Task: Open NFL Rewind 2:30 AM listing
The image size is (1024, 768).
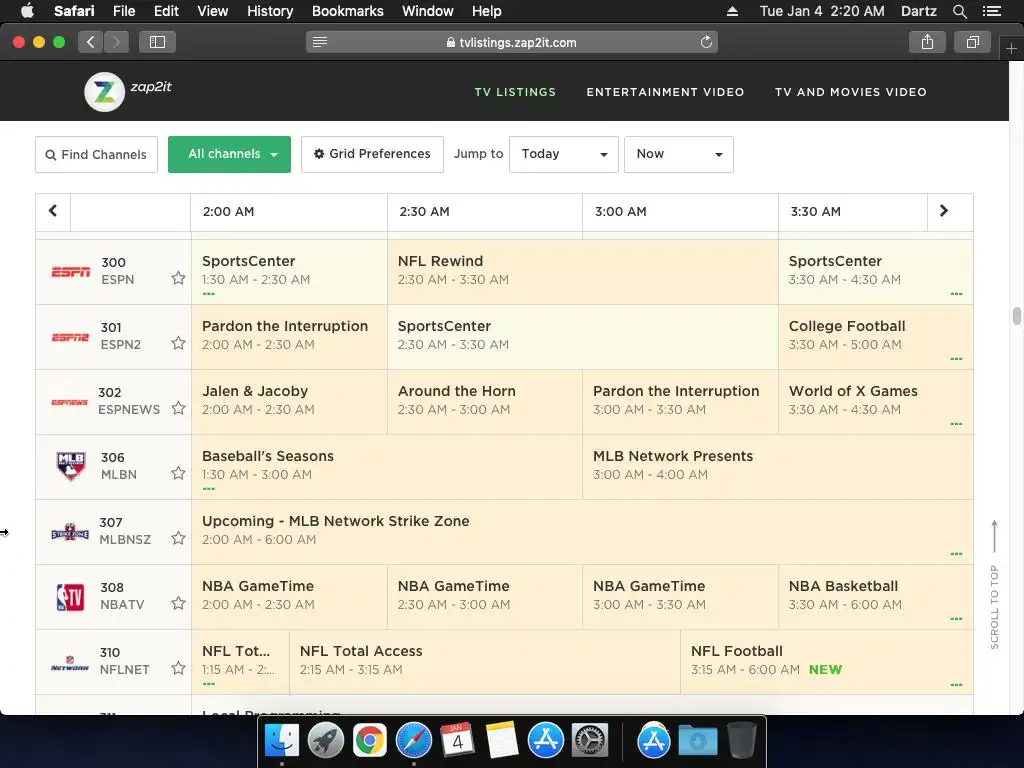Action: pyautogui.click(x=583, y=272)
